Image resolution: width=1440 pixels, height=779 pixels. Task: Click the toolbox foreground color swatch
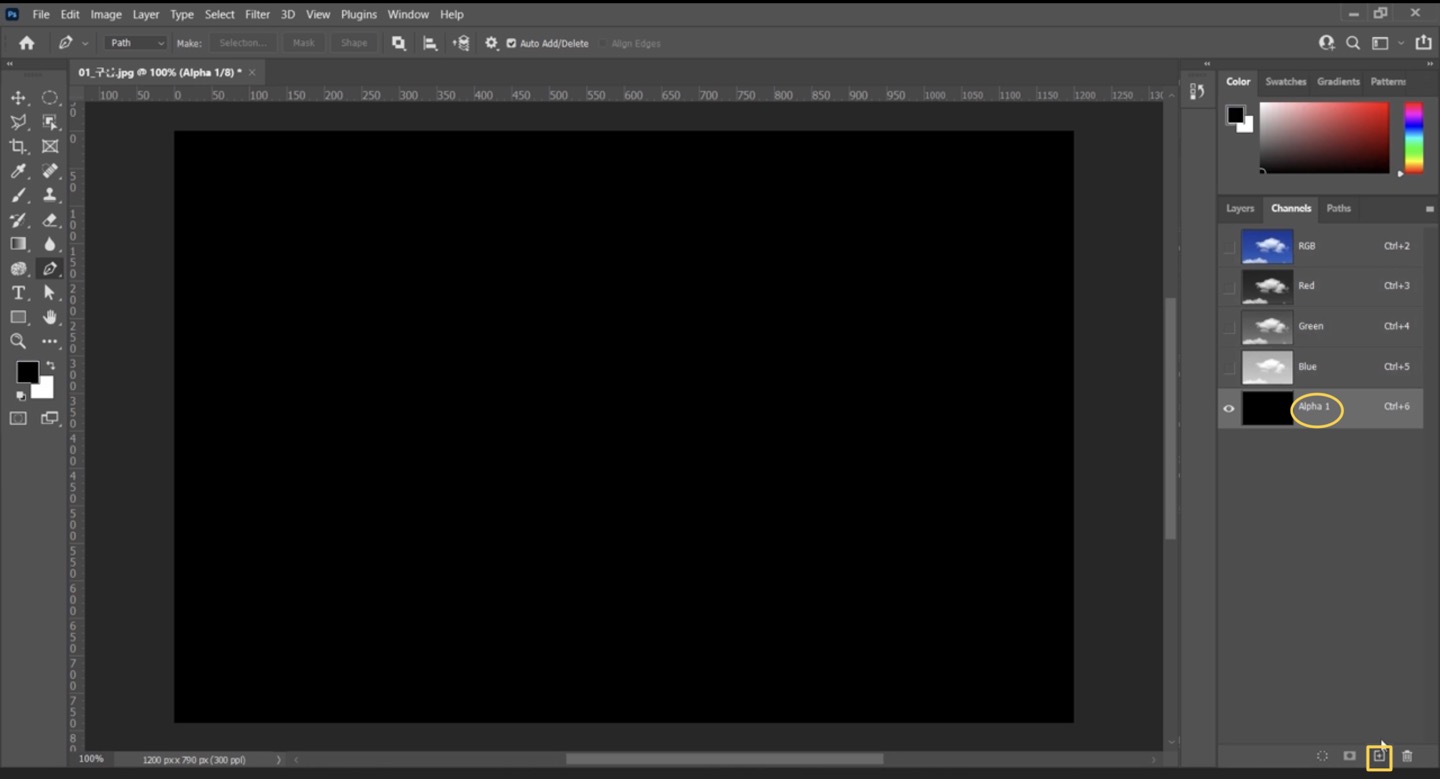[27, 373]
